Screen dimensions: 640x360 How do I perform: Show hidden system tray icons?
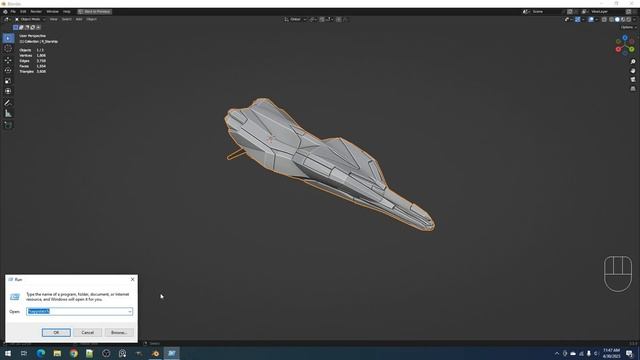pos(557,353)
